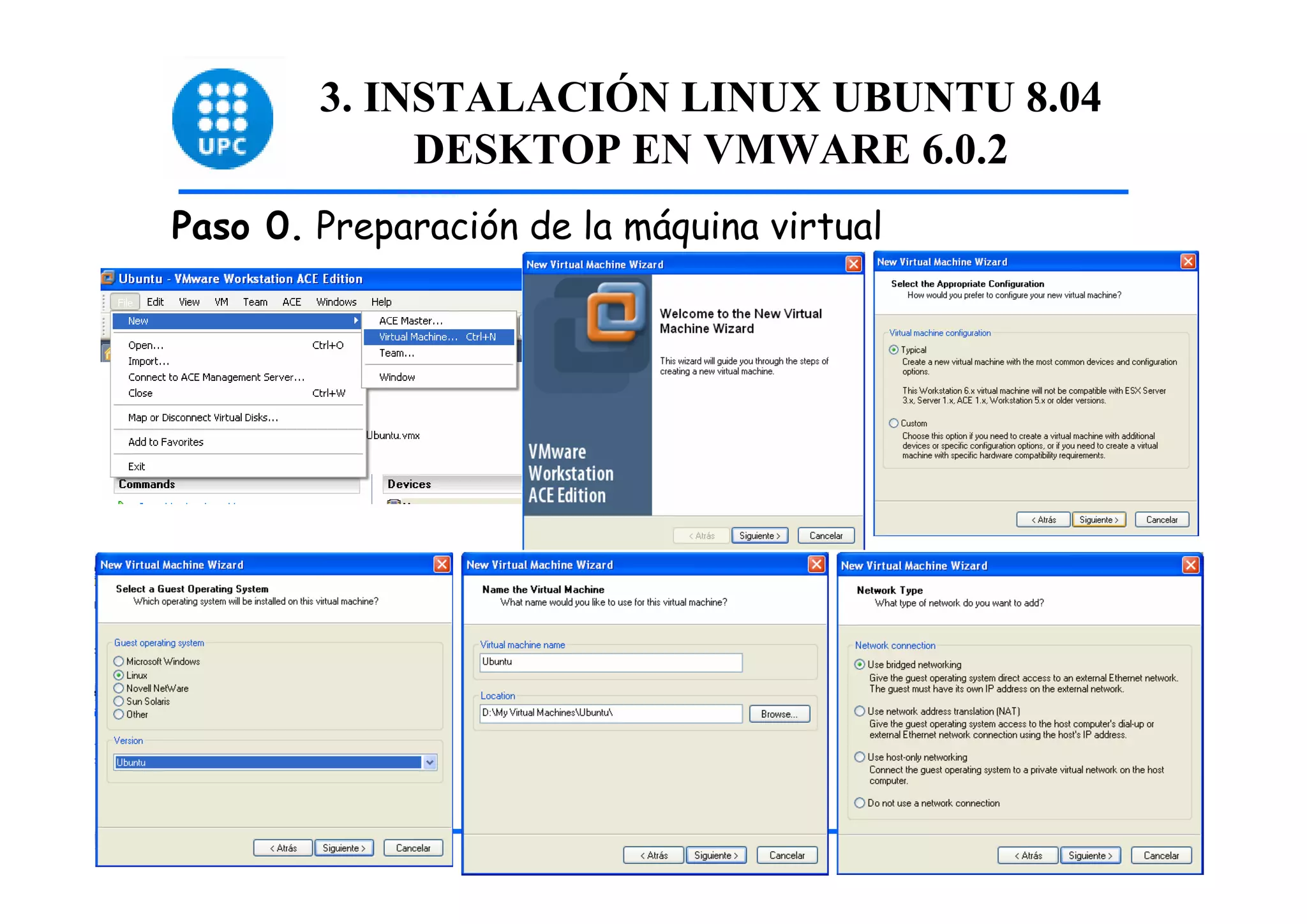The height and width of the screenshot is (924, 1307).
Task: Click the disabled Atrás in Welcome wizard
Action: (701, 535)
